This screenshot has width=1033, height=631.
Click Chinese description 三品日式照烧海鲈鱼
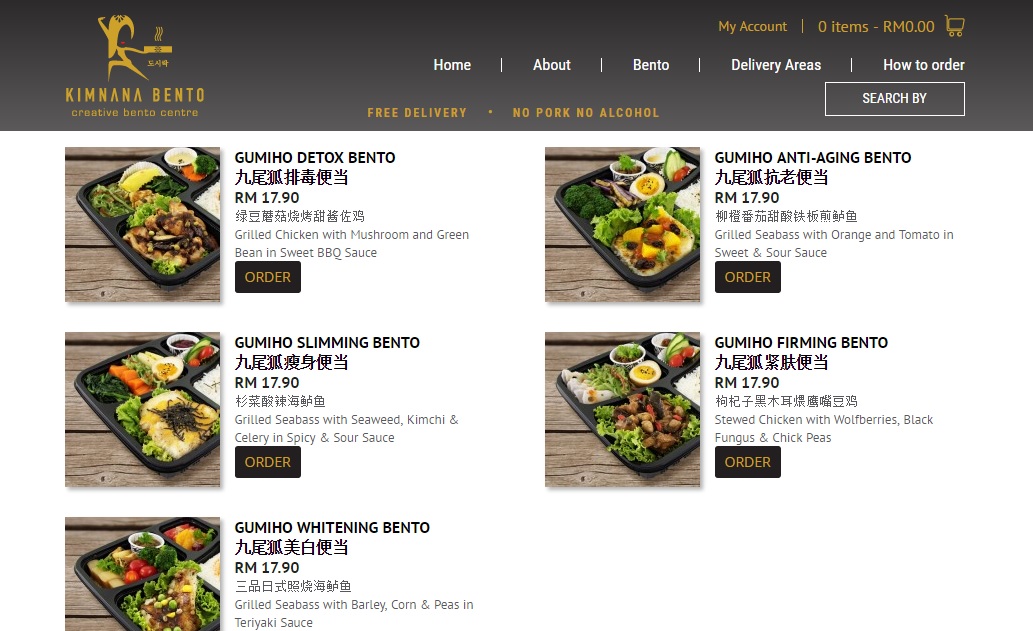293,586
